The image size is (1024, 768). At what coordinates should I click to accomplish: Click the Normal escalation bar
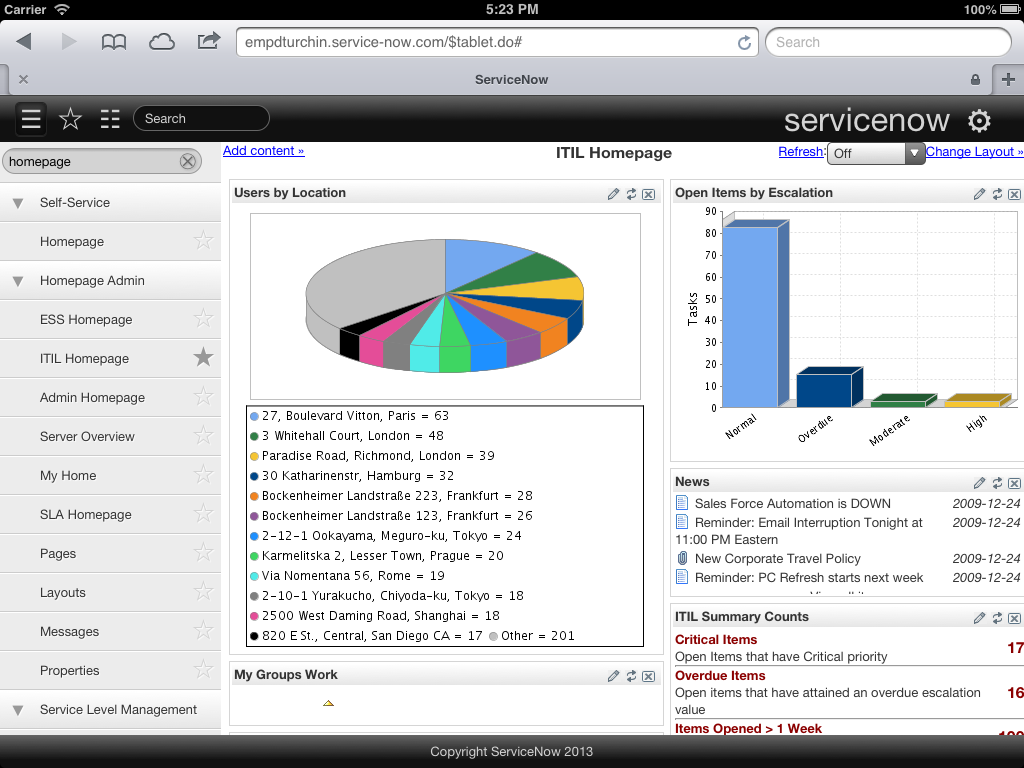click(x=755, y=315)
